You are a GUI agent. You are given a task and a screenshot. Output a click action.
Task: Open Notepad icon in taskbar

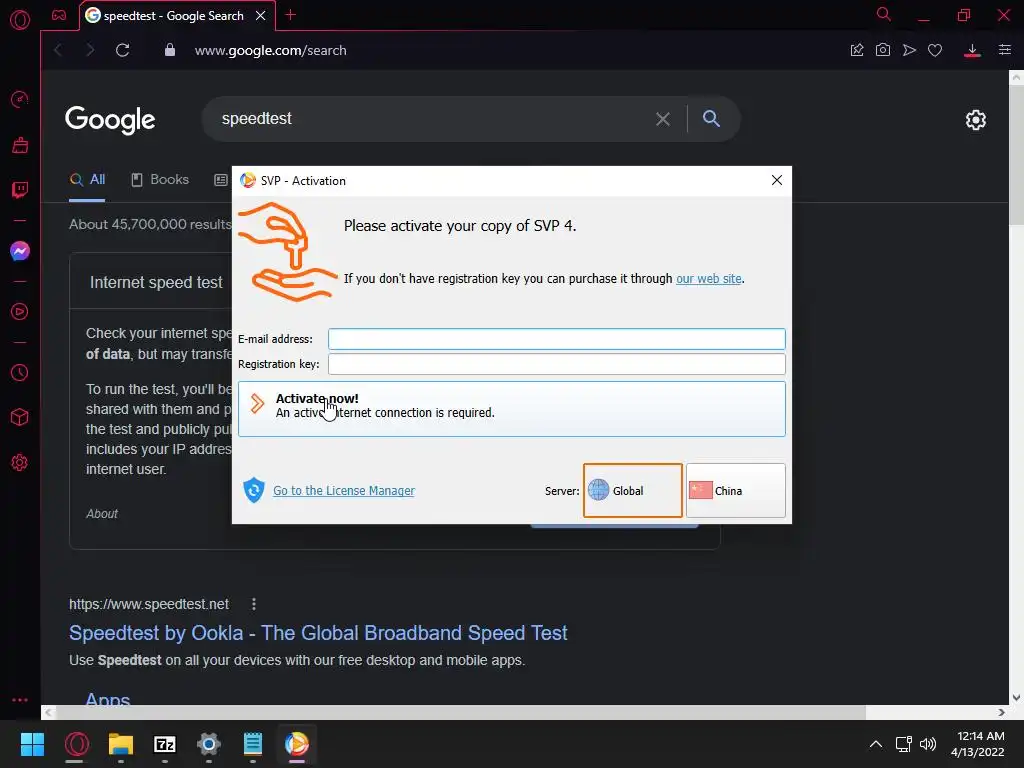(253, 744)
